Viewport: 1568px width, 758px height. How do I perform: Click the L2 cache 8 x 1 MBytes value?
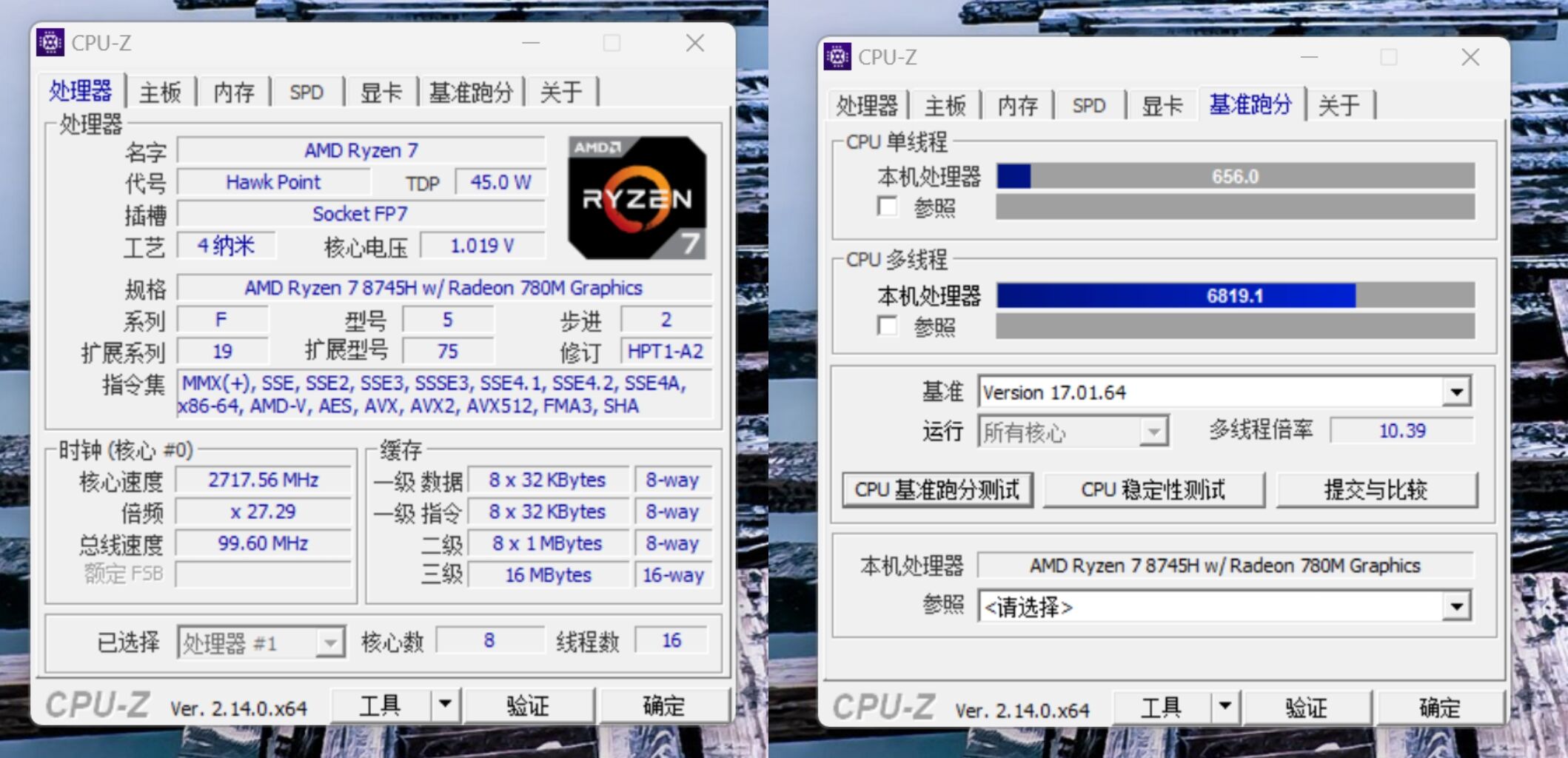click(x=548, y=543)
